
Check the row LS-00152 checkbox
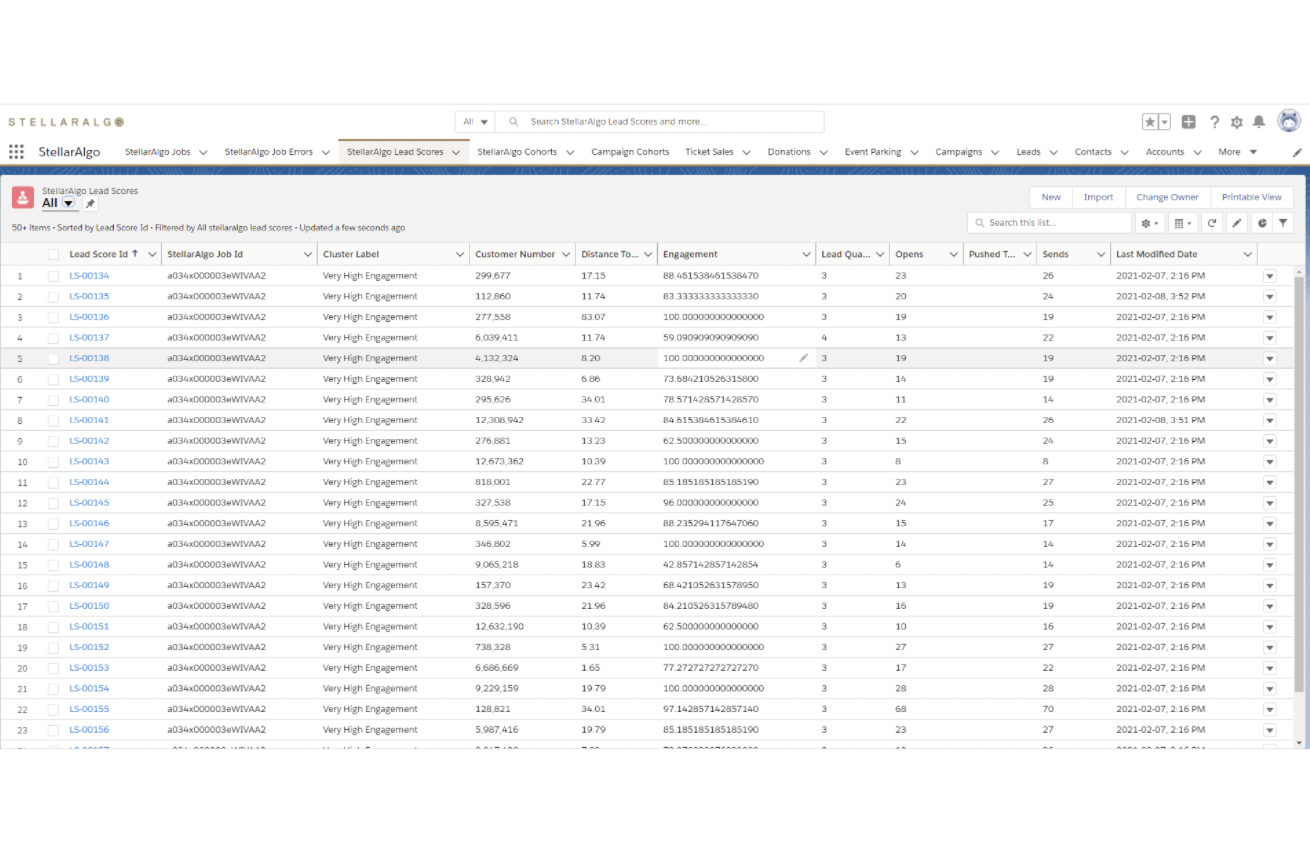point(53,647)
